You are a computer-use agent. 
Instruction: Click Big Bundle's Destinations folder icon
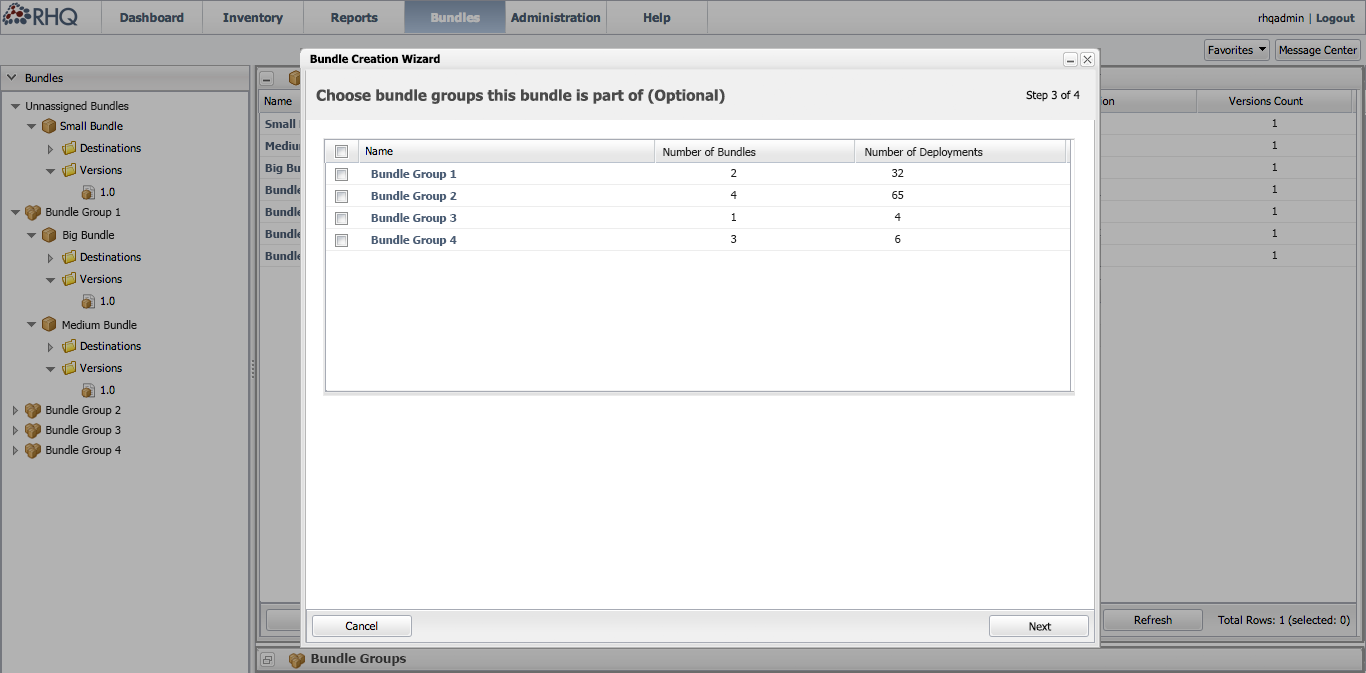pos(69,258)
